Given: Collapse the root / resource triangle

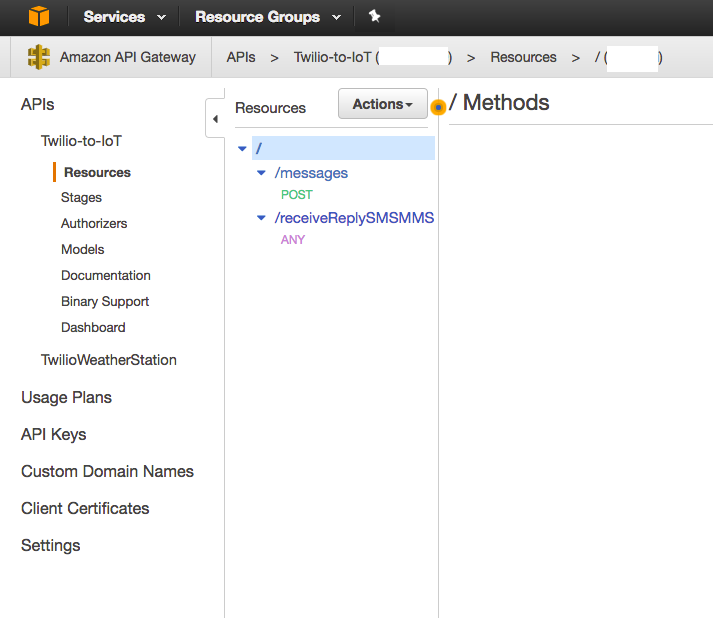Looking at the screenshot, I should (242, 148).
